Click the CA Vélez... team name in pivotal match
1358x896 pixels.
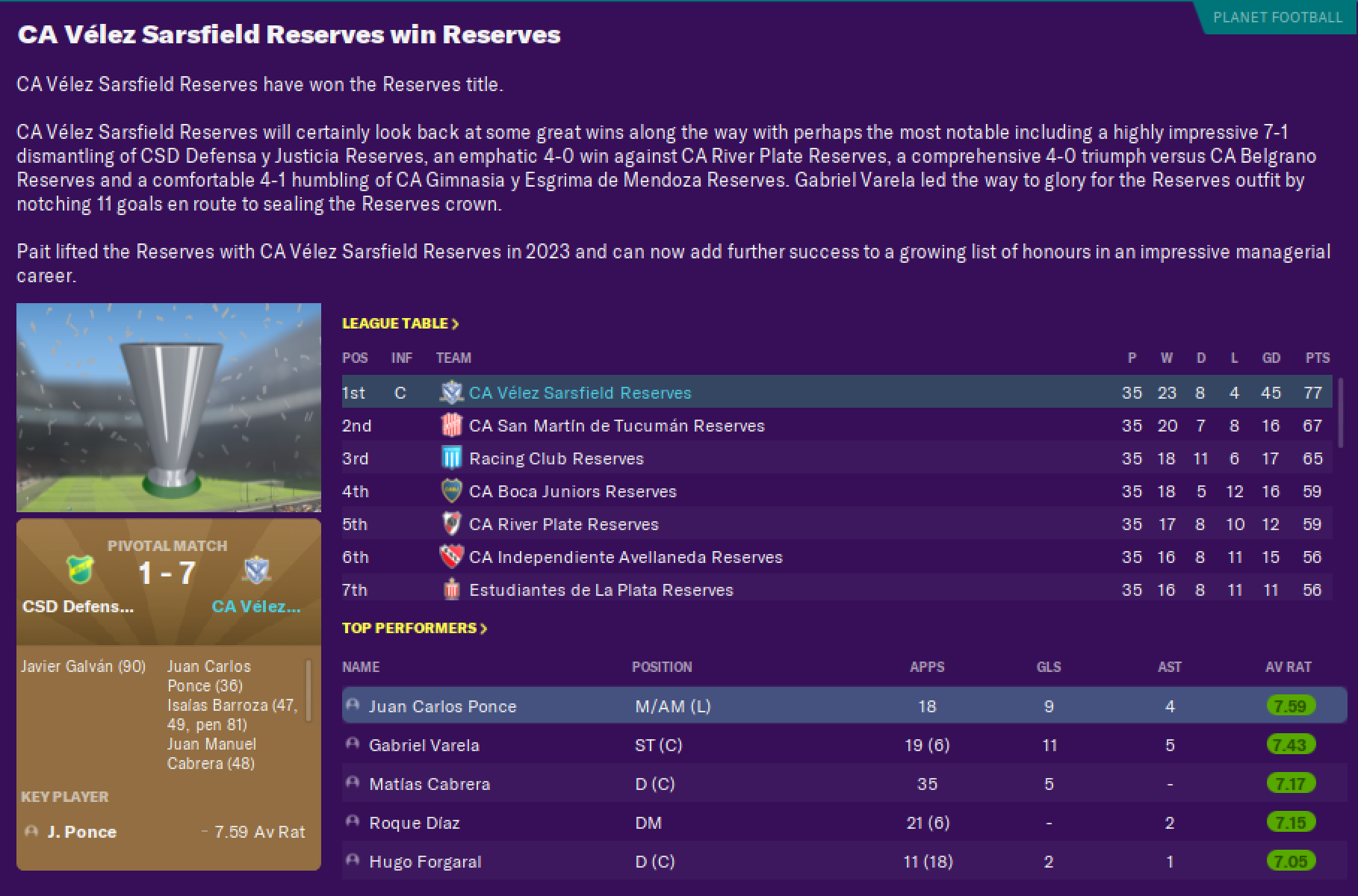pyautogui.click(x=256, y=606)
